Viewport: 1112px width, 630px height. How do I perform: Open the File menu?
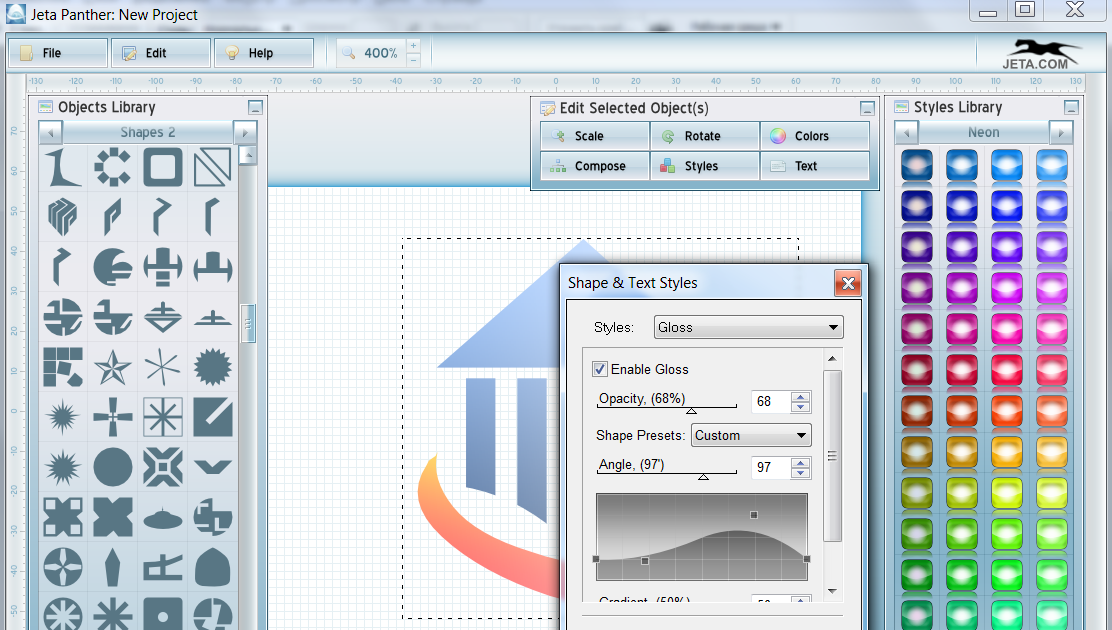tap(58, 53)
